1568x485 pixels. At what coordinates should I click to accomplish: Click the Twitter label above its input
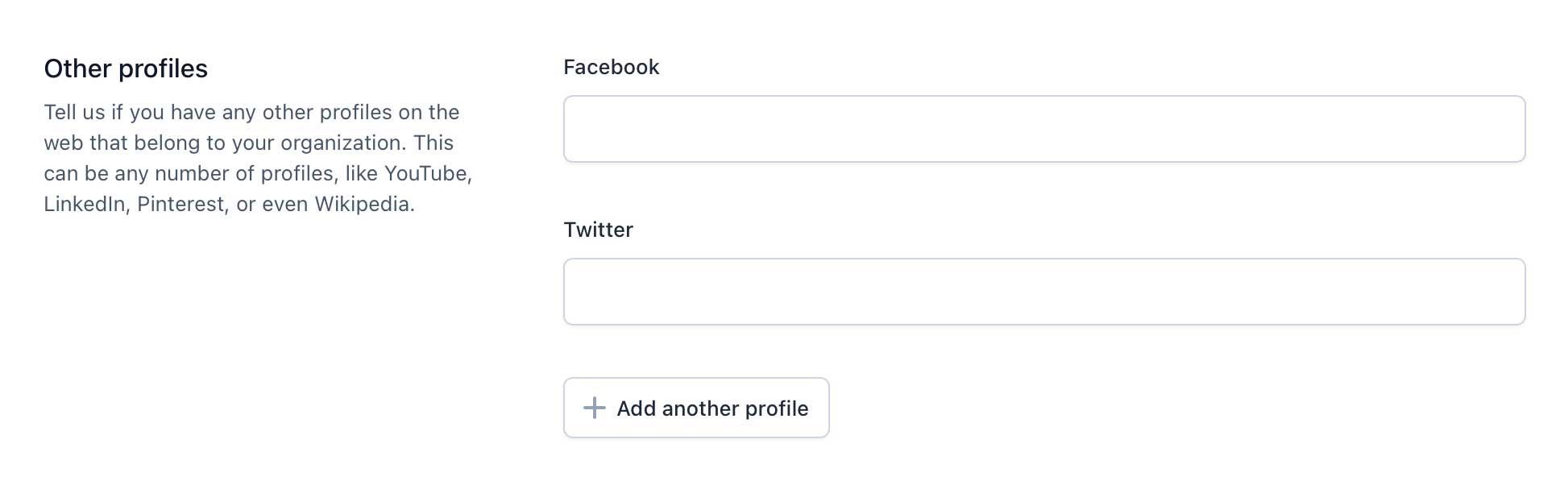(x=599, y=230)
